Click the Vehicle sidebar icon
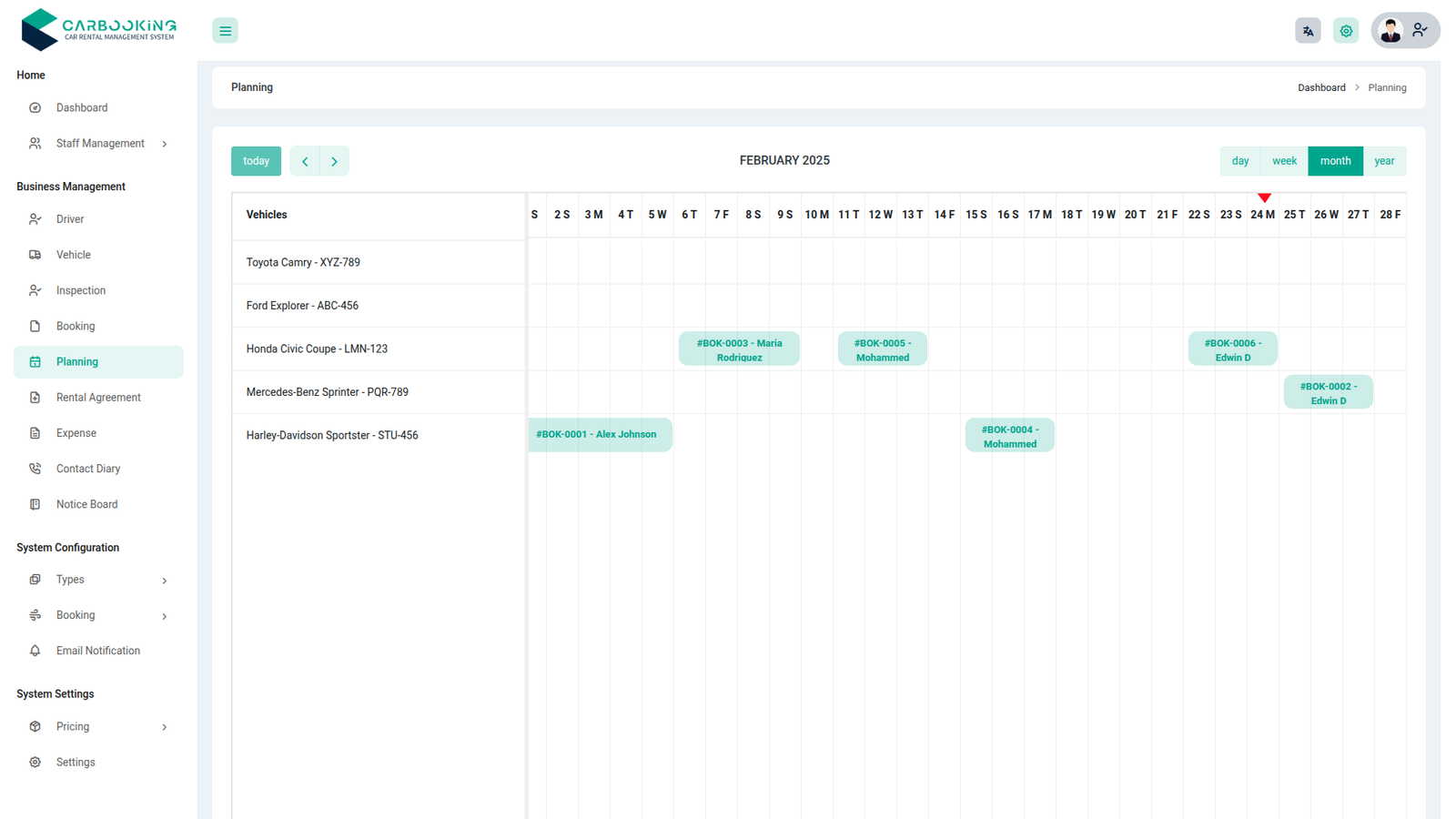Screen dimensions: 1456x819 (x=35, y=255)
